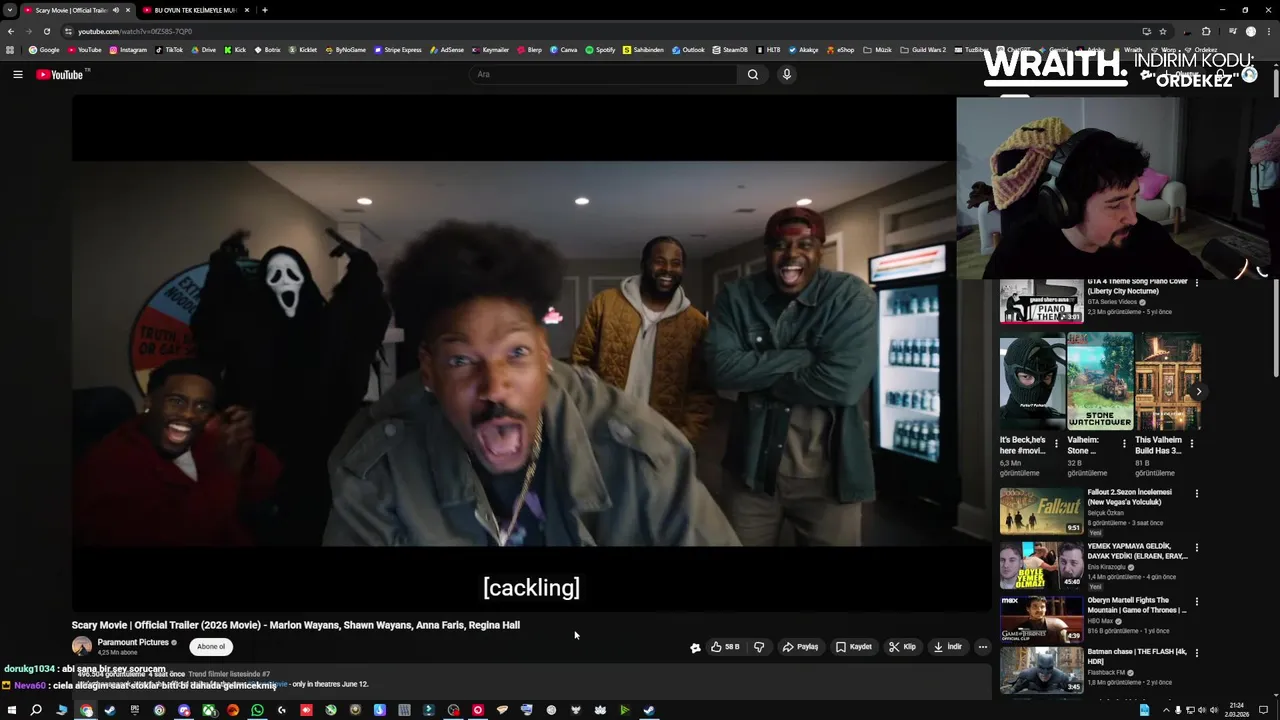Open options for YEMEK YAPMAYA GELDİK video
The height and width of the screenshot is (720, 1280).
[1197, 548]
